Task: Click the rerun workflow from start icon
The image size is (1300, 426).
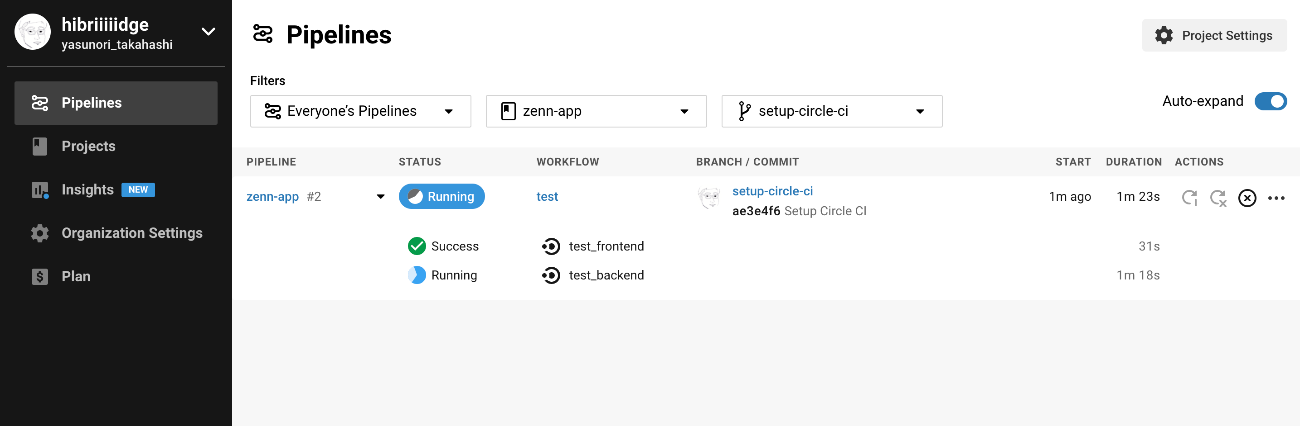Action: 1189,198
